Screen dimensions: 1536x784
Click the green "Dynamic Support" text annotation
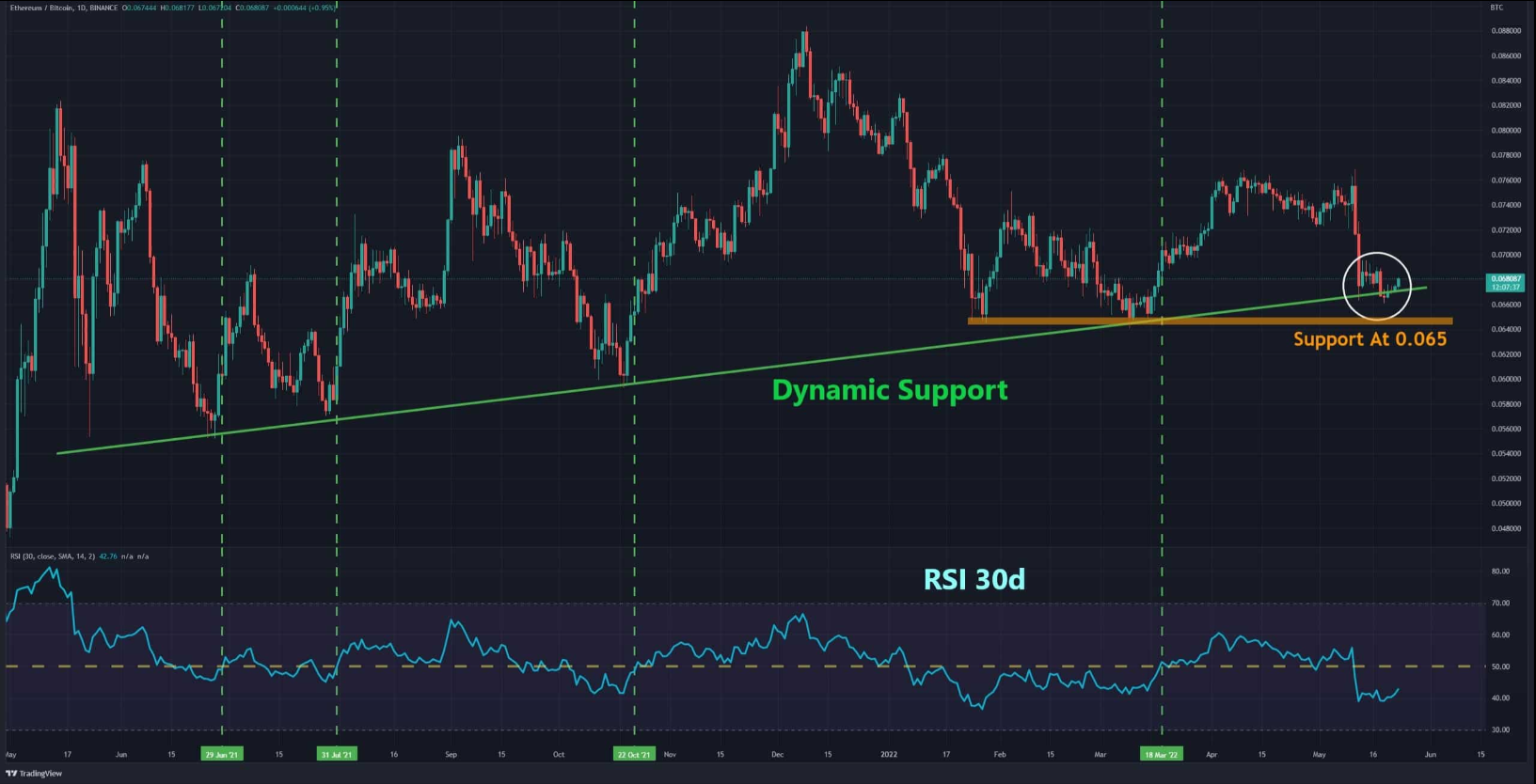tap(889, 390)
